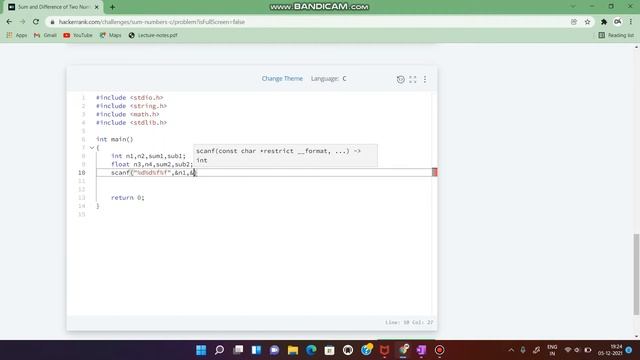Image resolution: width=640 pixels, height=360 pixels.
Task: Click the share page icon in address bar
Action: coord(574,22)
